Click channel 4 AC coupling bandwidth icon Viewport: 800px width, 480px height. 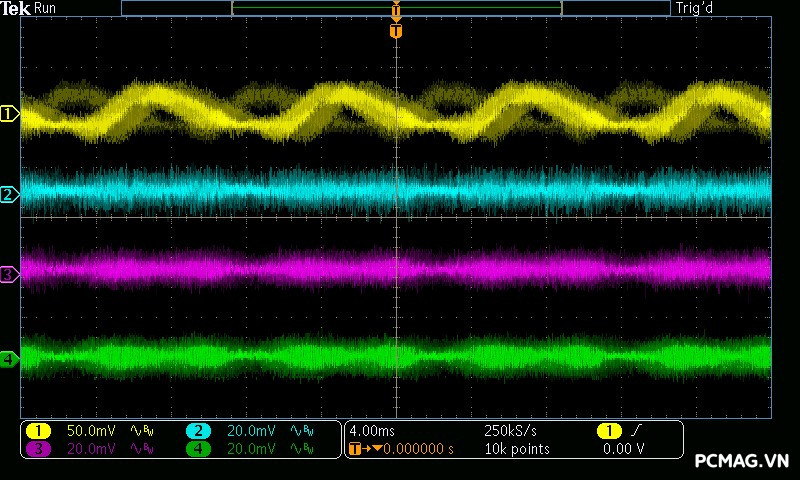[x=301, y=449]
